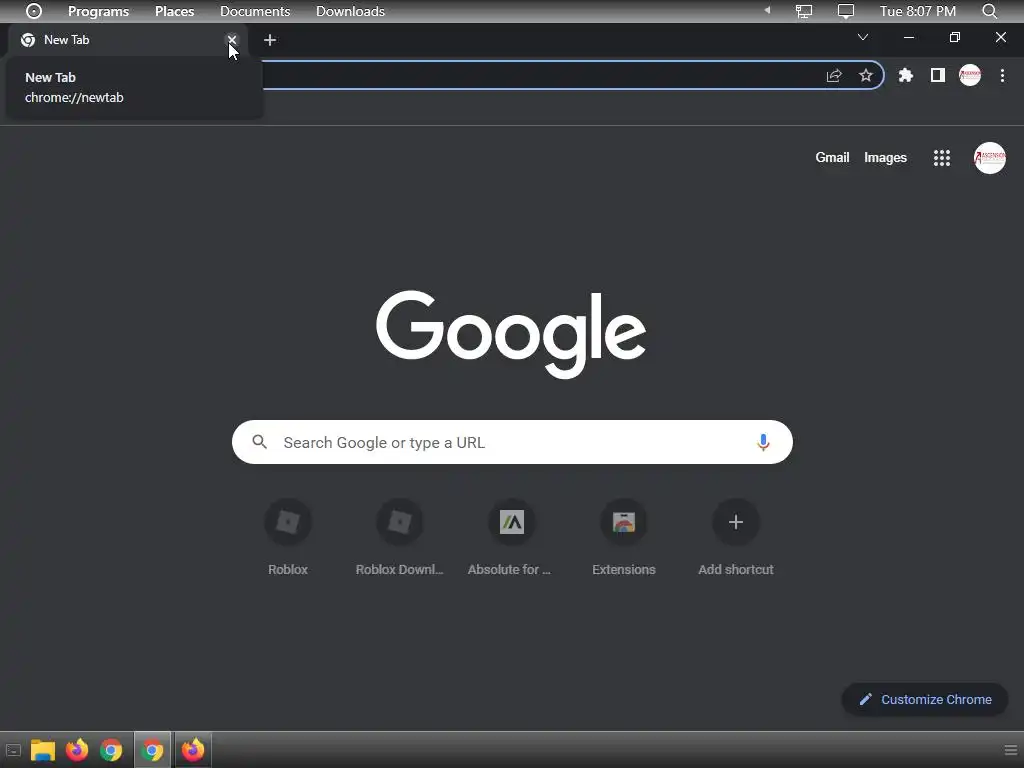This screenshot has height=768, width=1024.
Task: Open the display monitor tray icon
Action: pos(846,11)
